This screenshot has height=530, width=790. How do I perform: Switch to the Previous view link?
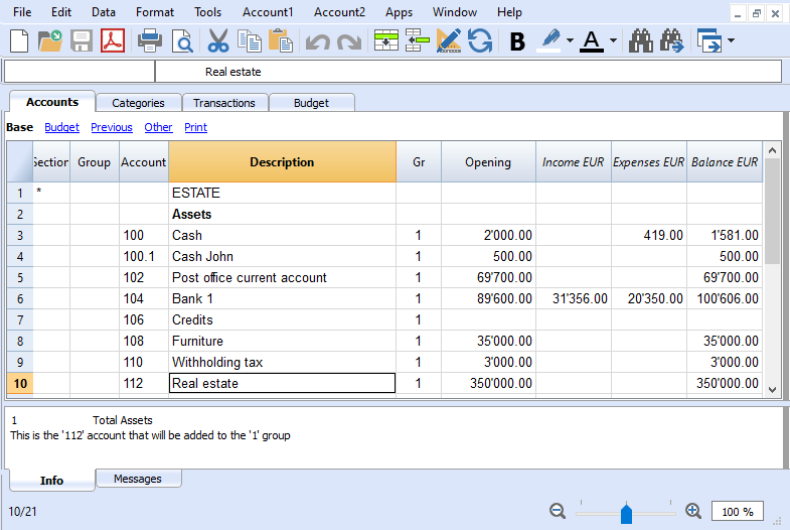coord(112,127)
